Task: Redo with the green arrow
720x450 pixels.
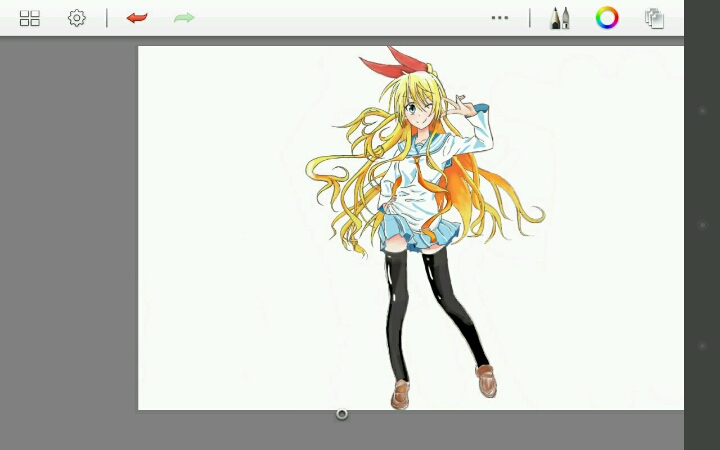Action: (x=184, y=18)
